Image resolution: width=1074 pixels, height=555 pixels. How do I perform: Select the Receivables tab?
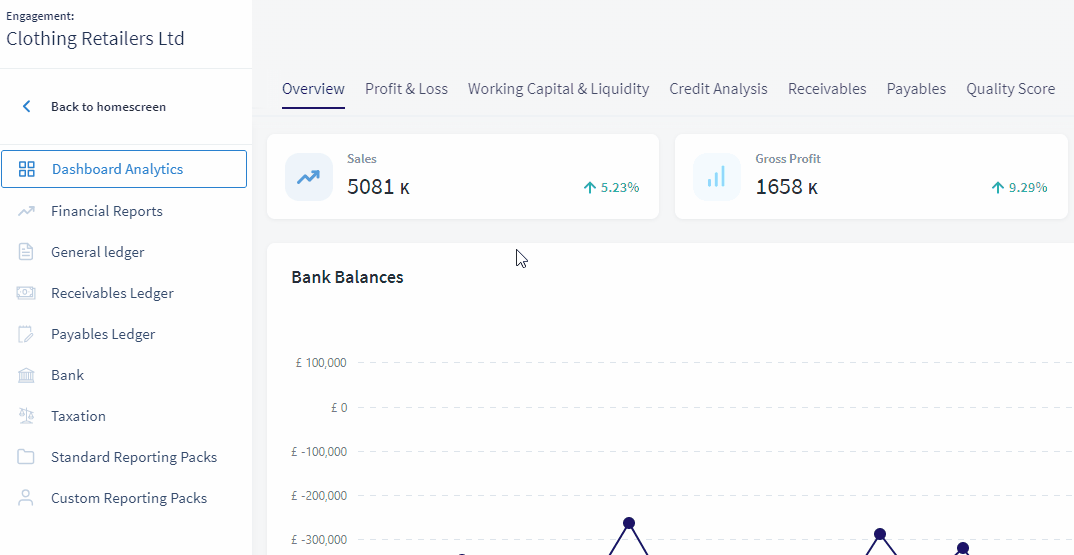[827, 89]
